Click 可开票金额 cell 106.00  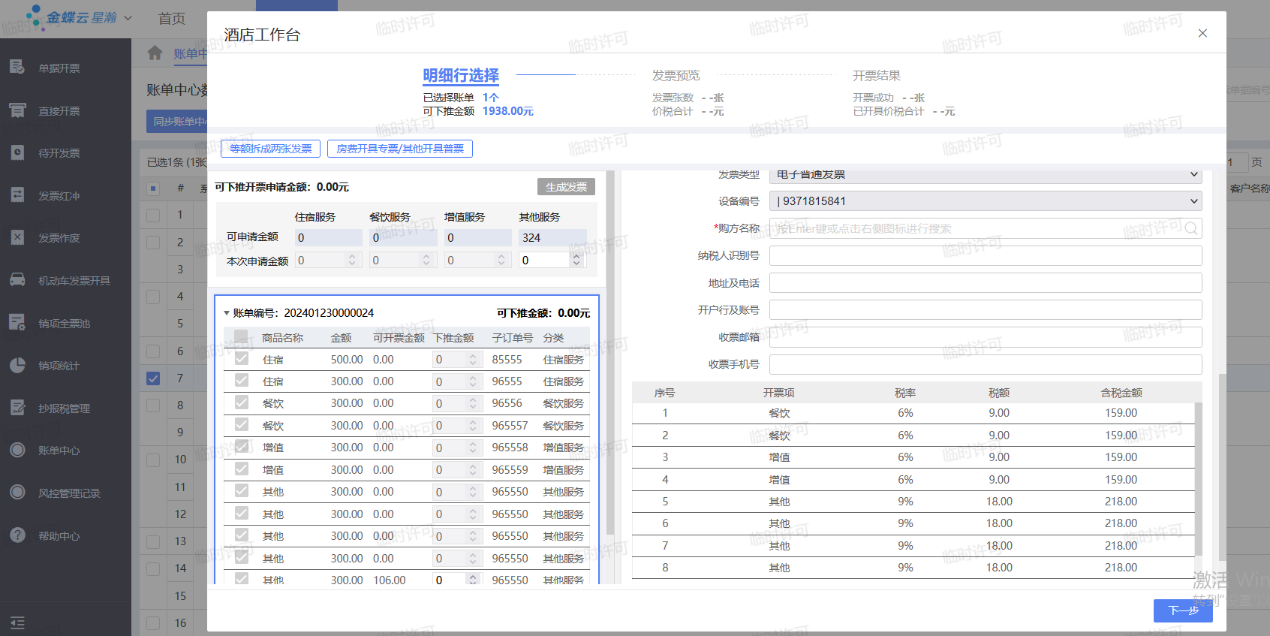point(389,580)
